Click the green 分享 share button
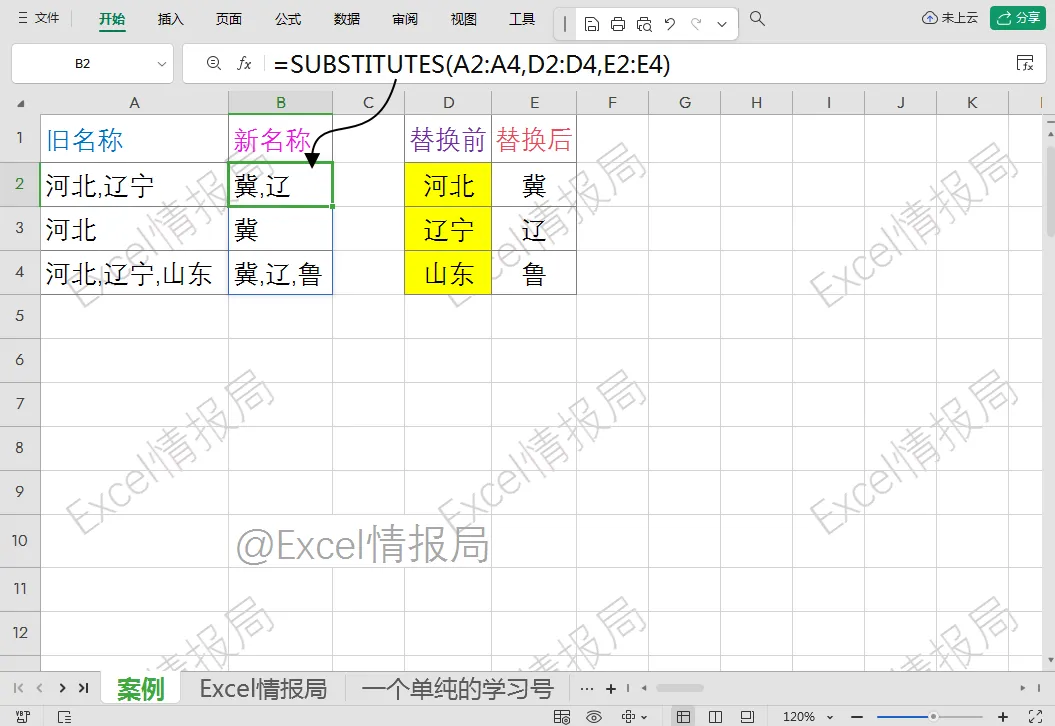Image resolution: width=1055 pixels, height=726 pixels. tap(1017, 18)
